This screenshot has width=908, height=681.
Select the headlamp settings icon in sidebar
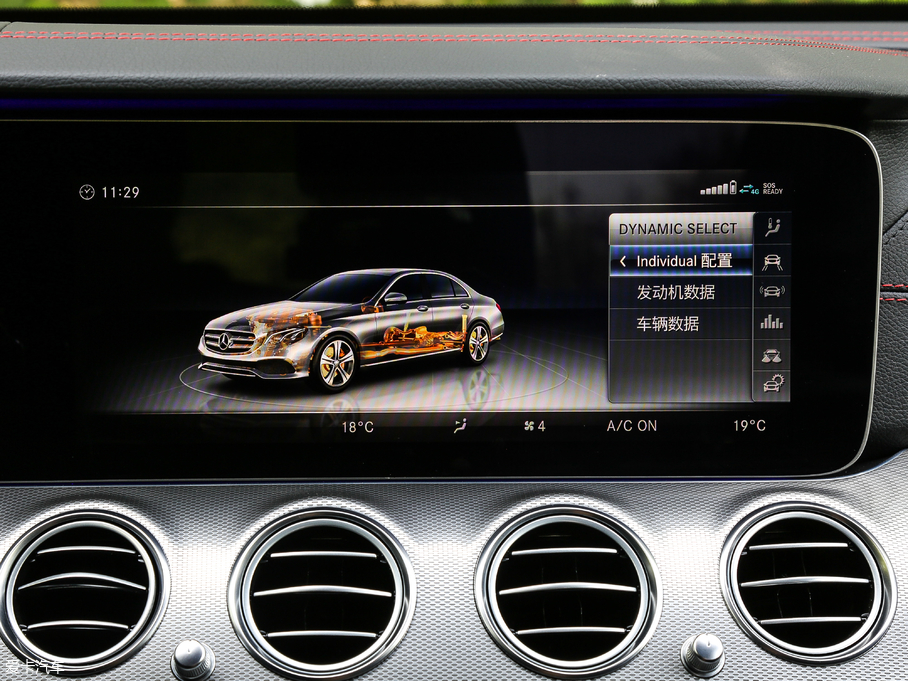tap(770, 356)
